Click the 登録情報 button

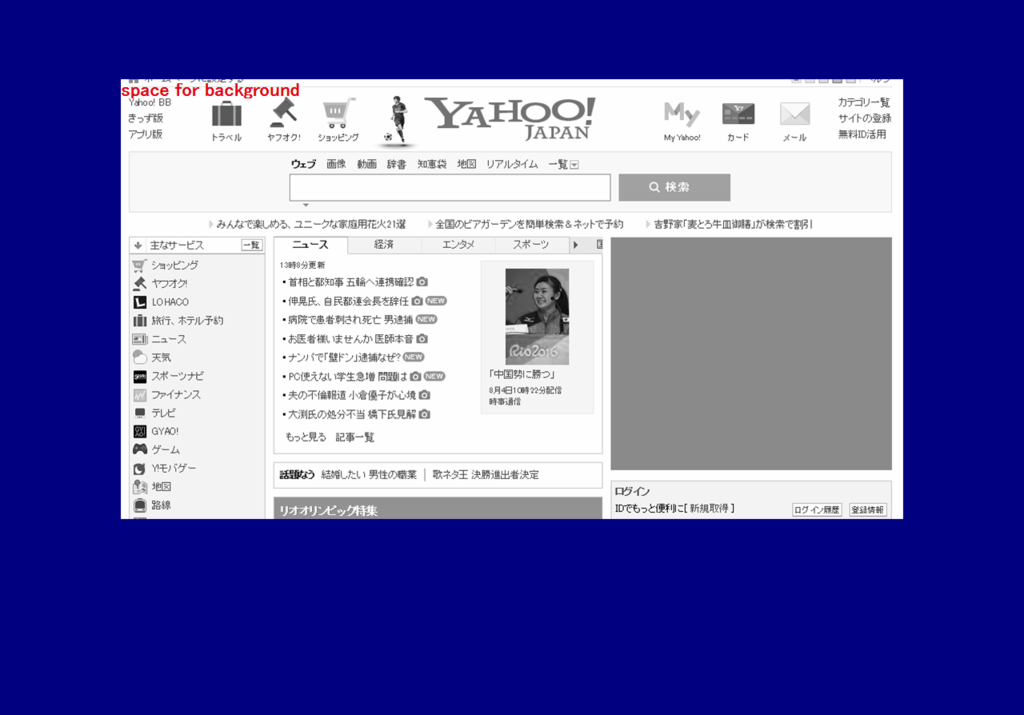868,510
